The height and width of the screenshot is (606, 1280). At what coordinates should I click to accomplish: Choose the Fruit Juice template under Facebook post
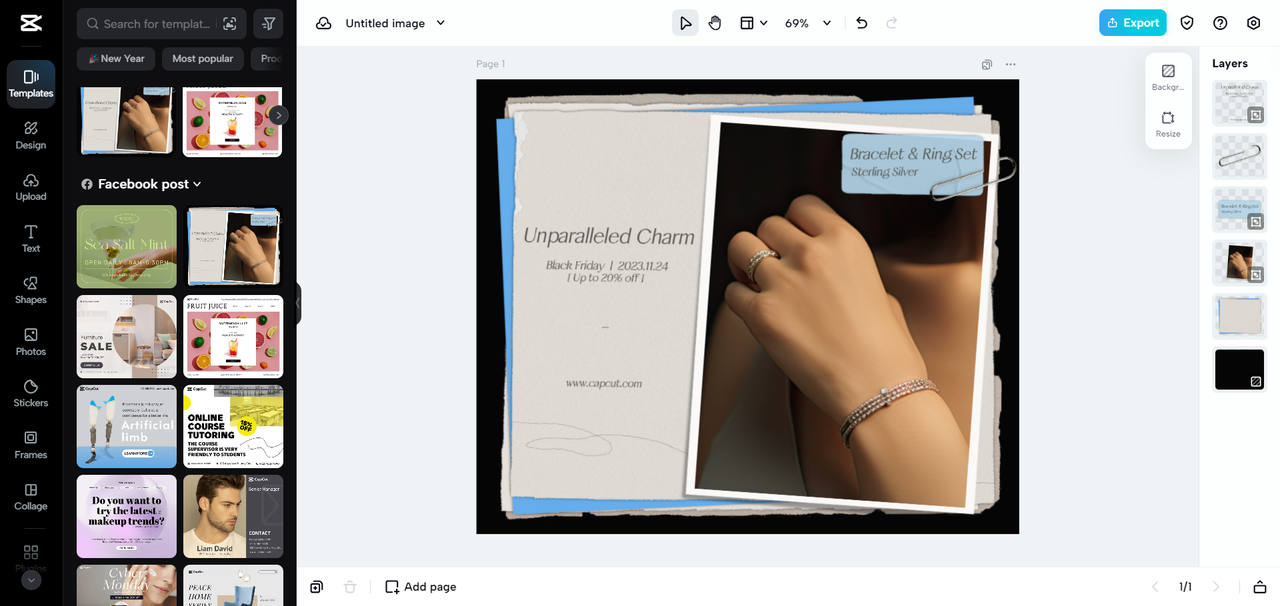pos(233,337)
